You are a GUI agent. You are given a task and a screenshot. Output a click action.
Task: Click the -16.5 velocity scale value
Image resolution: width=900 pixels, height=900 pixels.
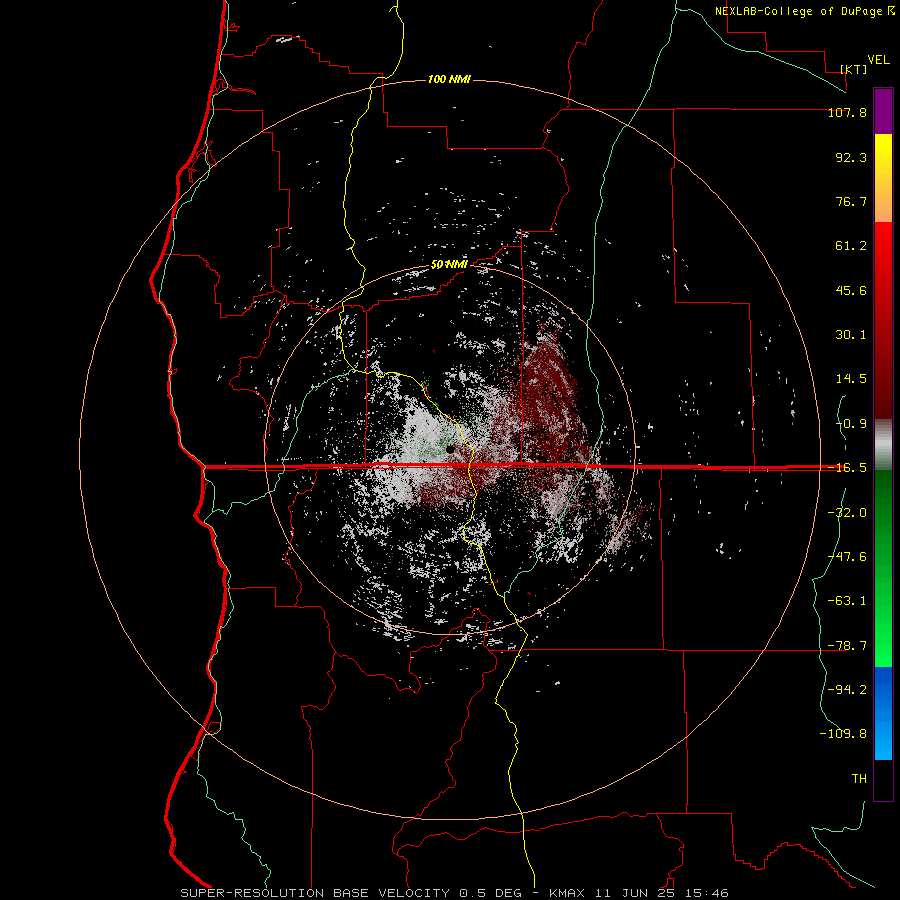847,468
